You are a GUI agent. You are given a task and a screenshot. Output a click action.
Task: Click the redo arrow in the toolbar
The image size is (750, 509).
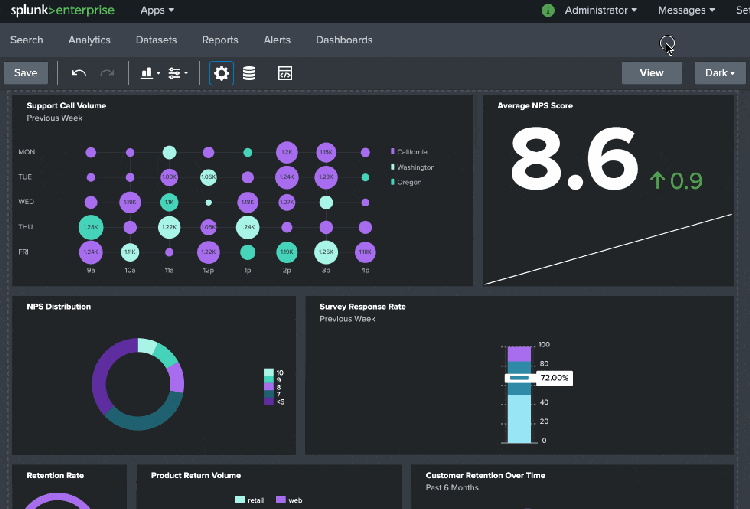(107, 73)
